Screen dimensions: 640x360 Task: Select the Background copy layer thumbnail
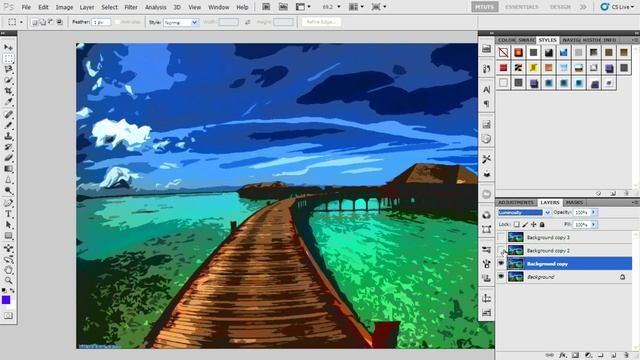coord(516,264)
